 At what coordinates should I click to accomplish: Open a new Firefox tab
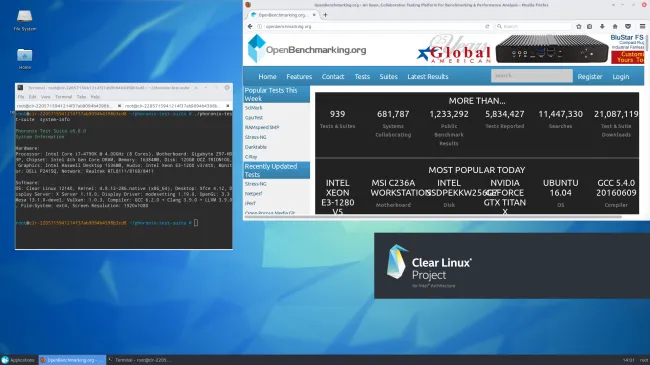[x=325, y=15]
